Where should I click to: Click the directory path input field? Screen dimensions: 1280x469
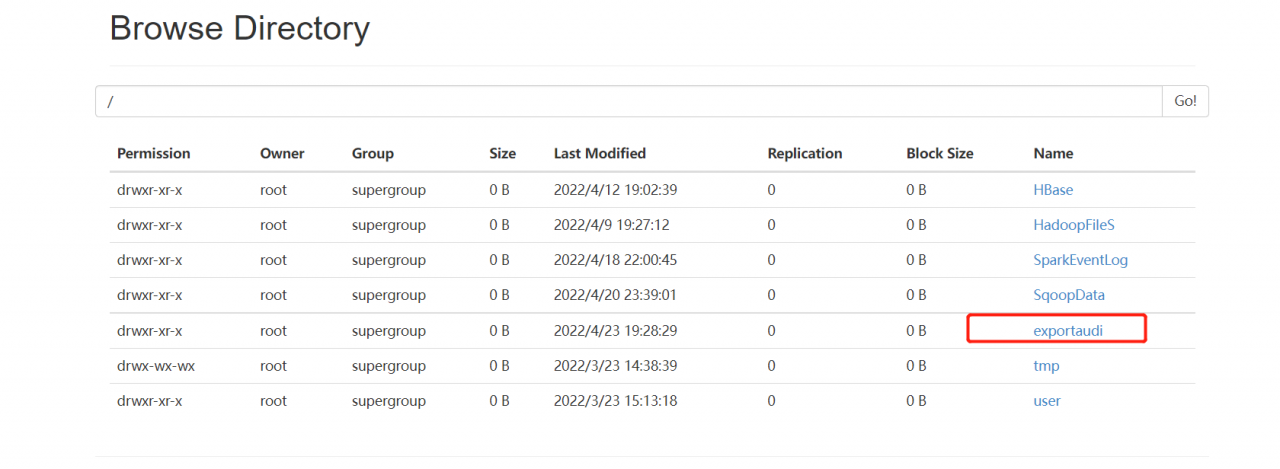[x=628, y=101]
